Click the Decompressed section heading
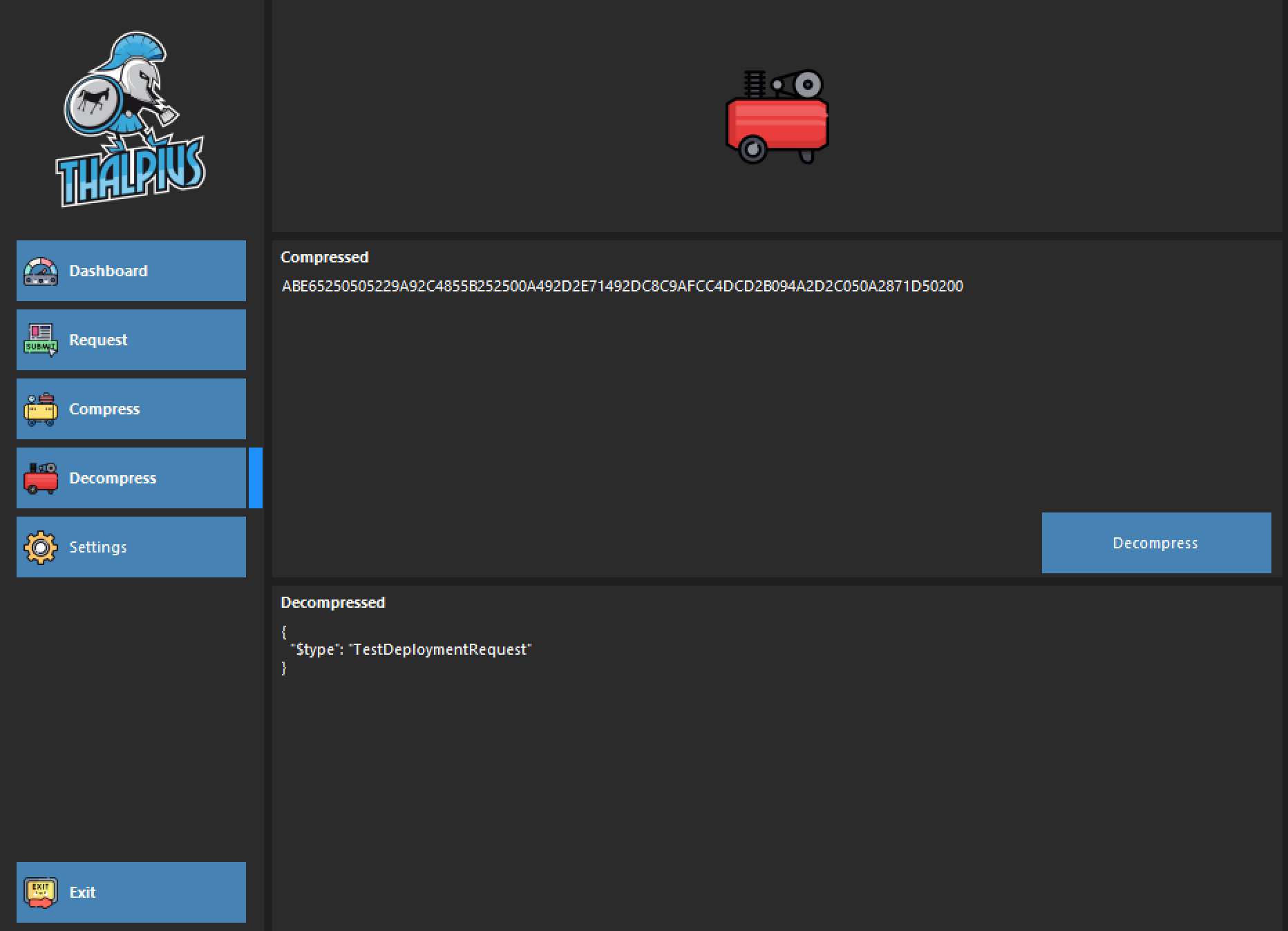Viewport: 1288px width, 931px height. tap(332, 602)
